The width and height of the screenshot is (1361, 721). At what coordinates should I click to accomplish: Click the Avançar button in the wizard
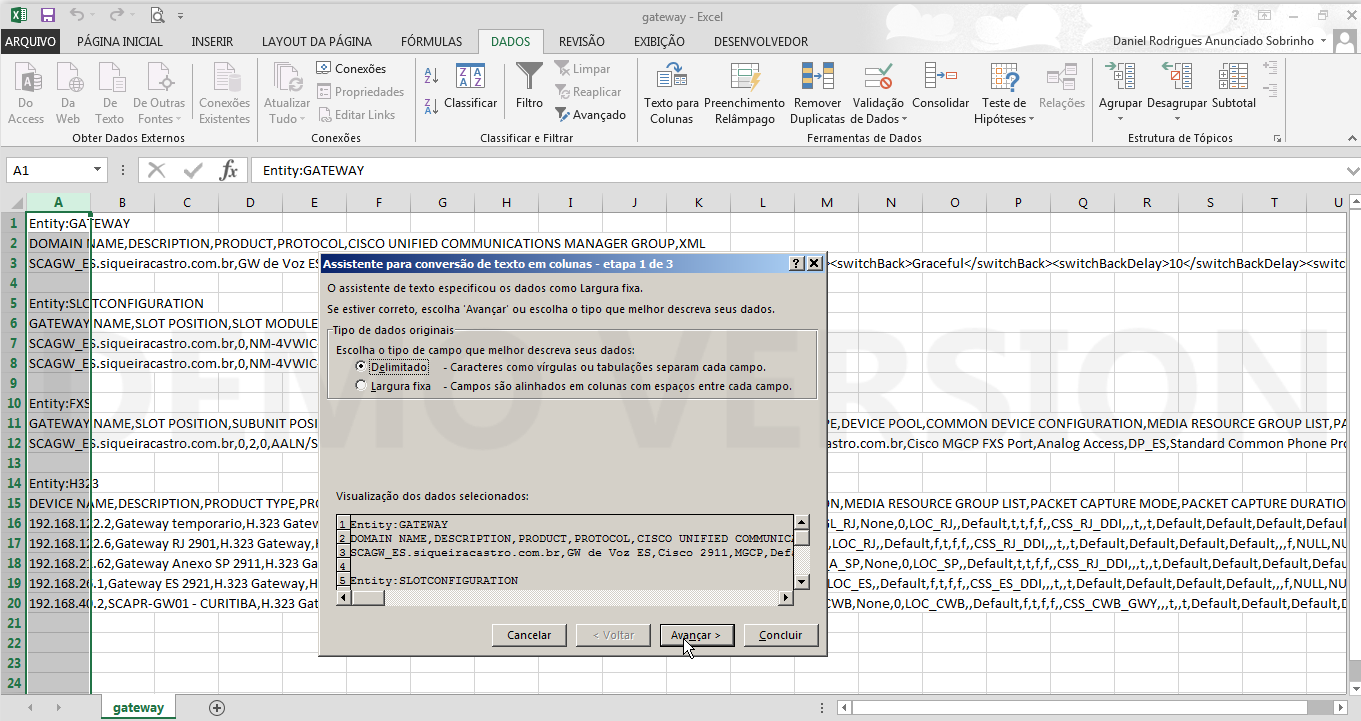tap(697, 635)
